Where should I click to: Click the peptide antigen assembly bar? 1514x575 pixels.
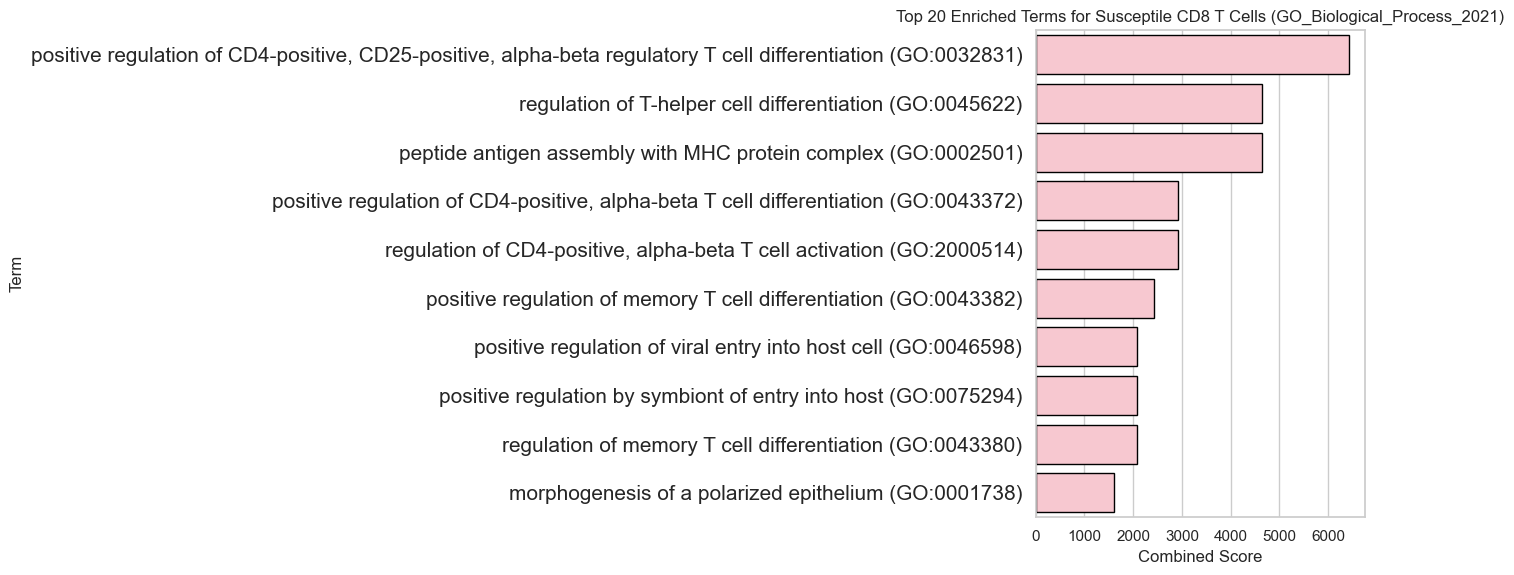click(1149, 153)
